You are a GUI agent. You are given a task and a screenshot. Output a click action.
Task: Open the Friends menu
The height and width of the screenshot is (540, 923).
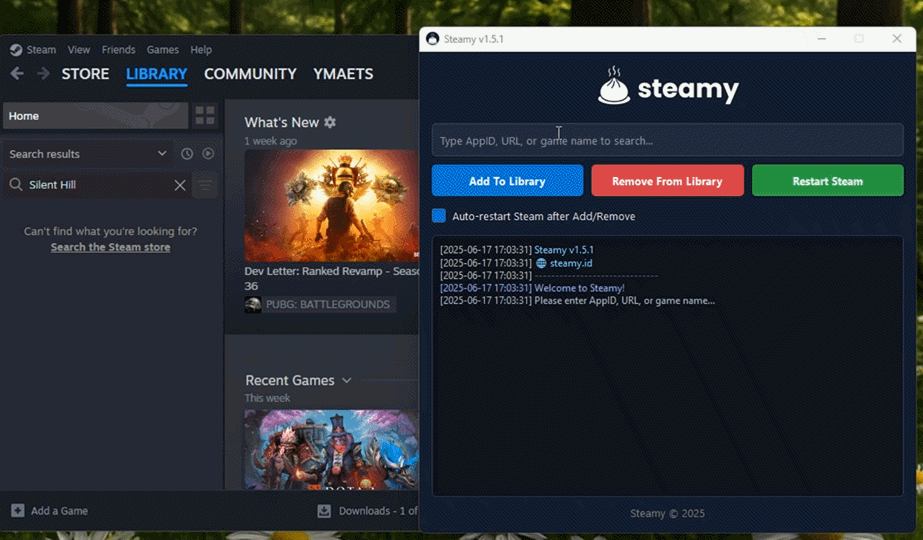click(118, 50)
